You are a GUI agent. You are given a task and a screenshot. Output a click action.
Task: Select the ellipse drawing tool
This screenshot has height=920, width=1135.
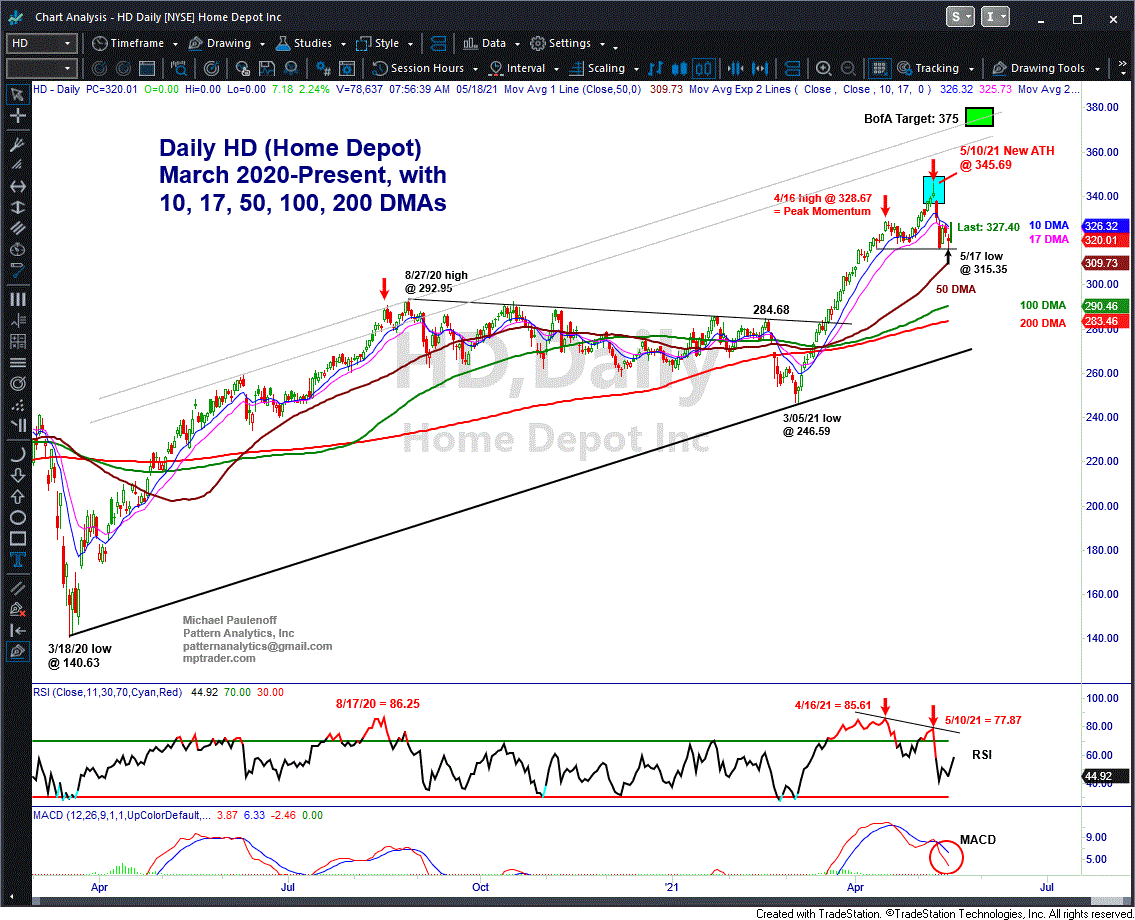point(17,518)
